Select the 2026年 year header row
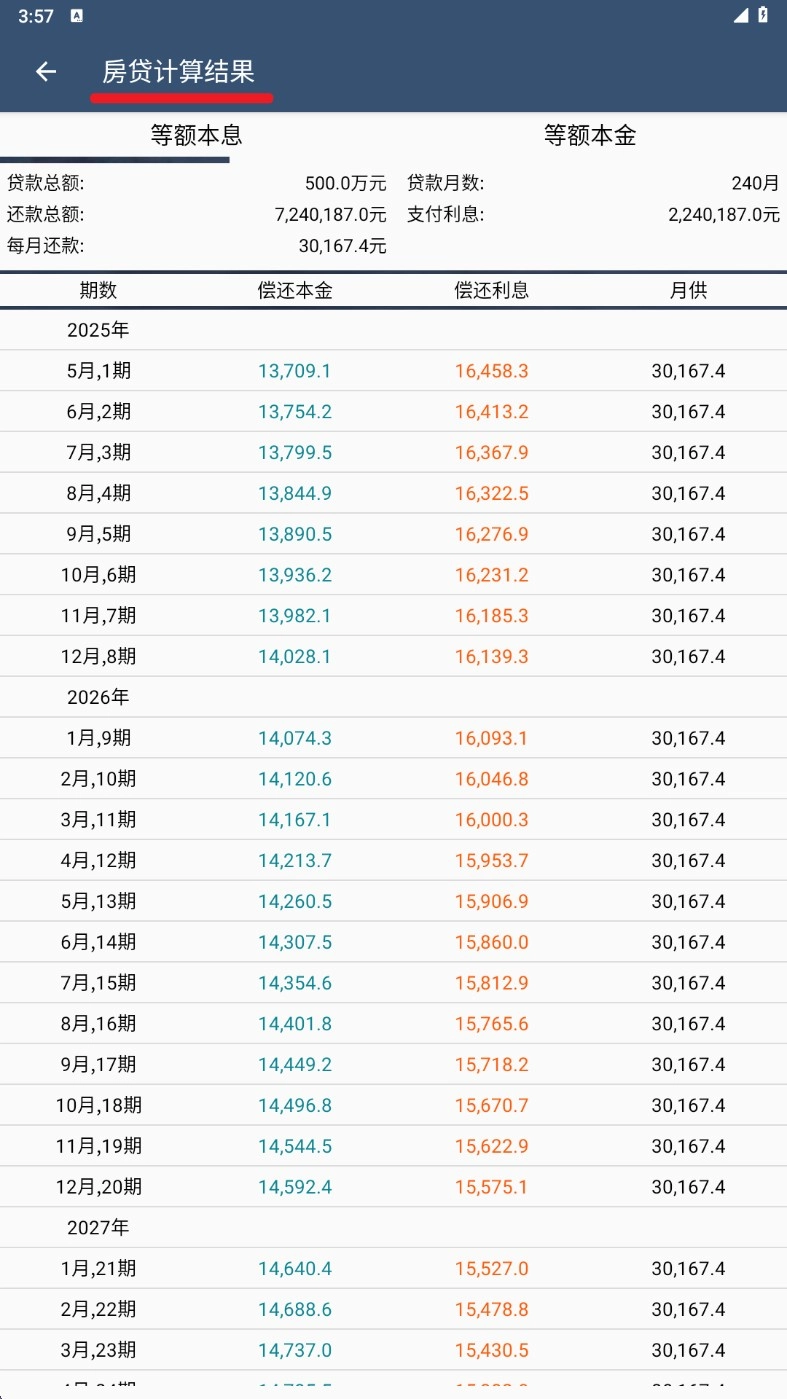Image resolution: width=787 pixels, height=1399 pixels. (x=98, y=697)
